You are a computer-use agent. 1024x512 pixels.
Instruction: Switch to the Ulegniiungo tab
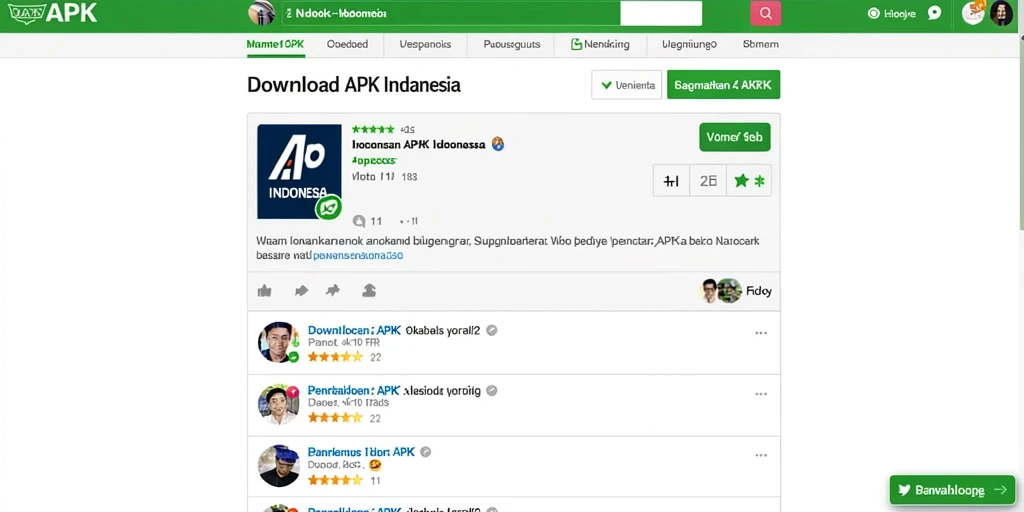[x=689, y=44]
